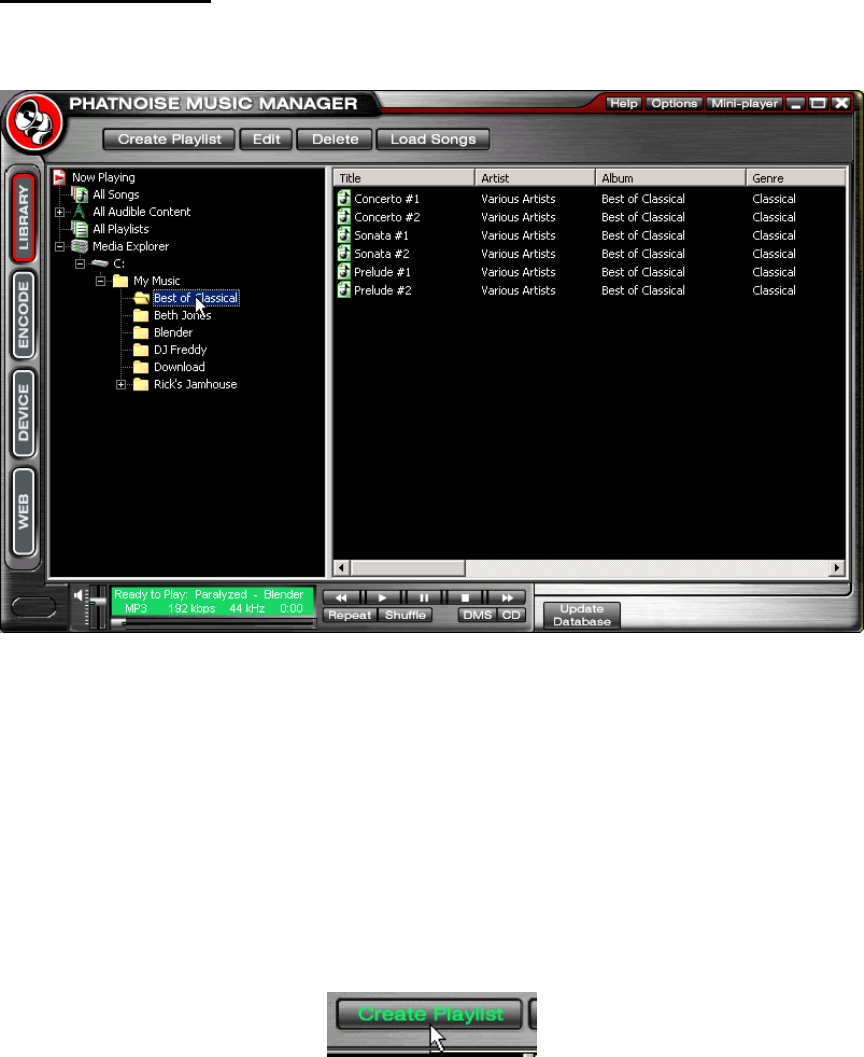Click the playback progress bar
This screenshot has height=1057, width=864.
click(x=213, y=622)
